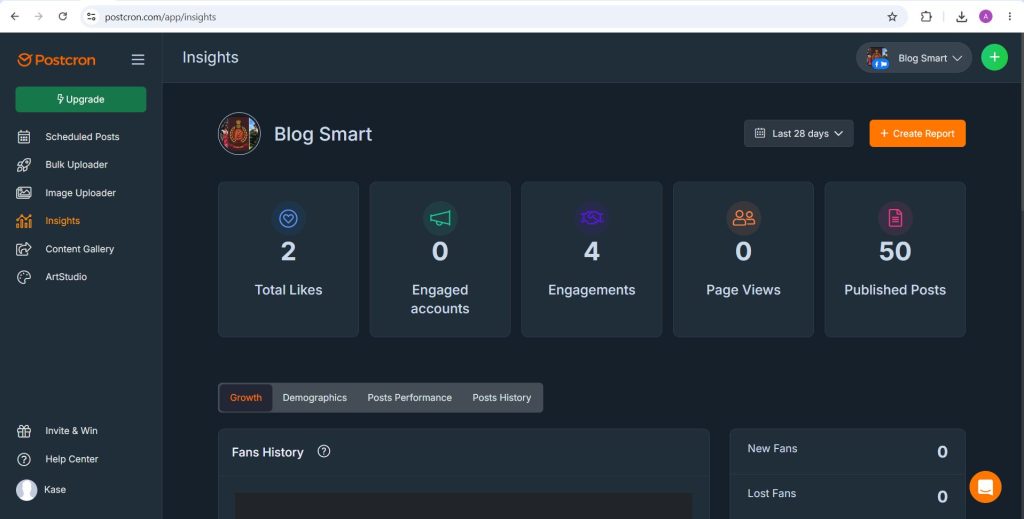Click the Bulk Uploader rocket icon
This screenshot has height=519, width=1024.
[24, 165]
